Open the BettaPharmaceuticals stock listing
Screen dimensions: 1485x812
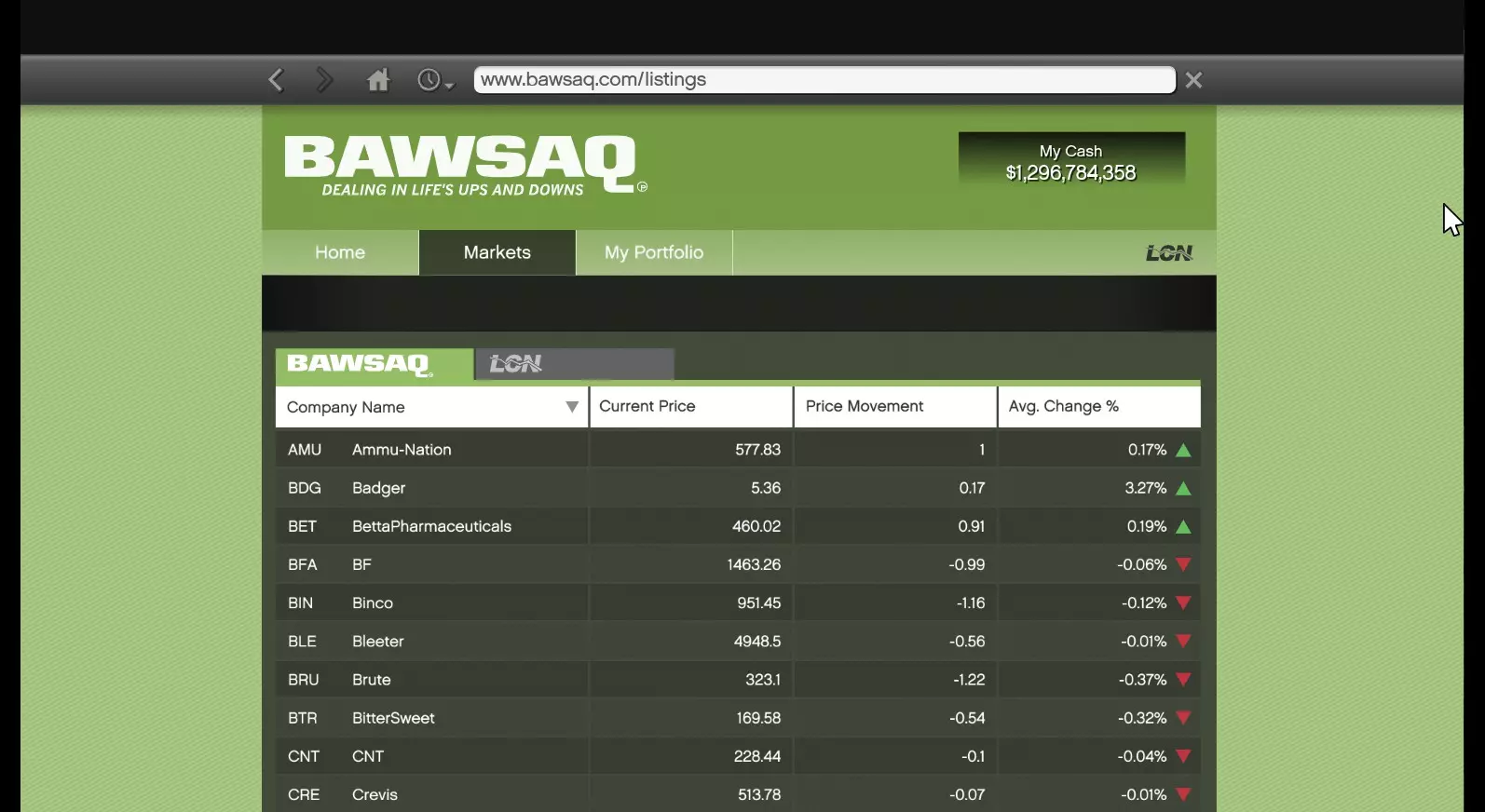point(738,526)
